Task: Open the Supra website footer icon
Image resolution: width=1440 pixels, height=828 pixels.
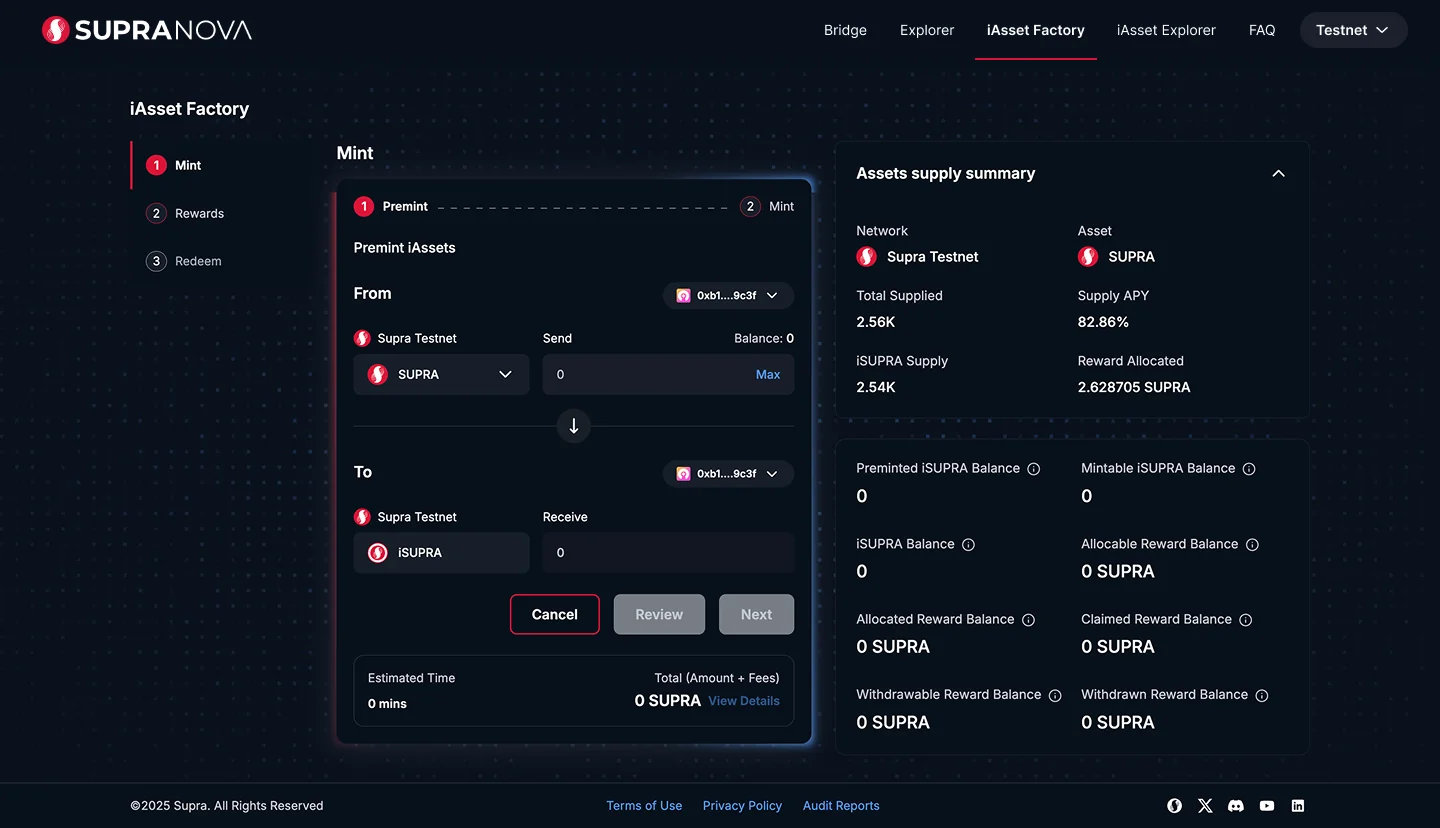Action: [1175, 806]
